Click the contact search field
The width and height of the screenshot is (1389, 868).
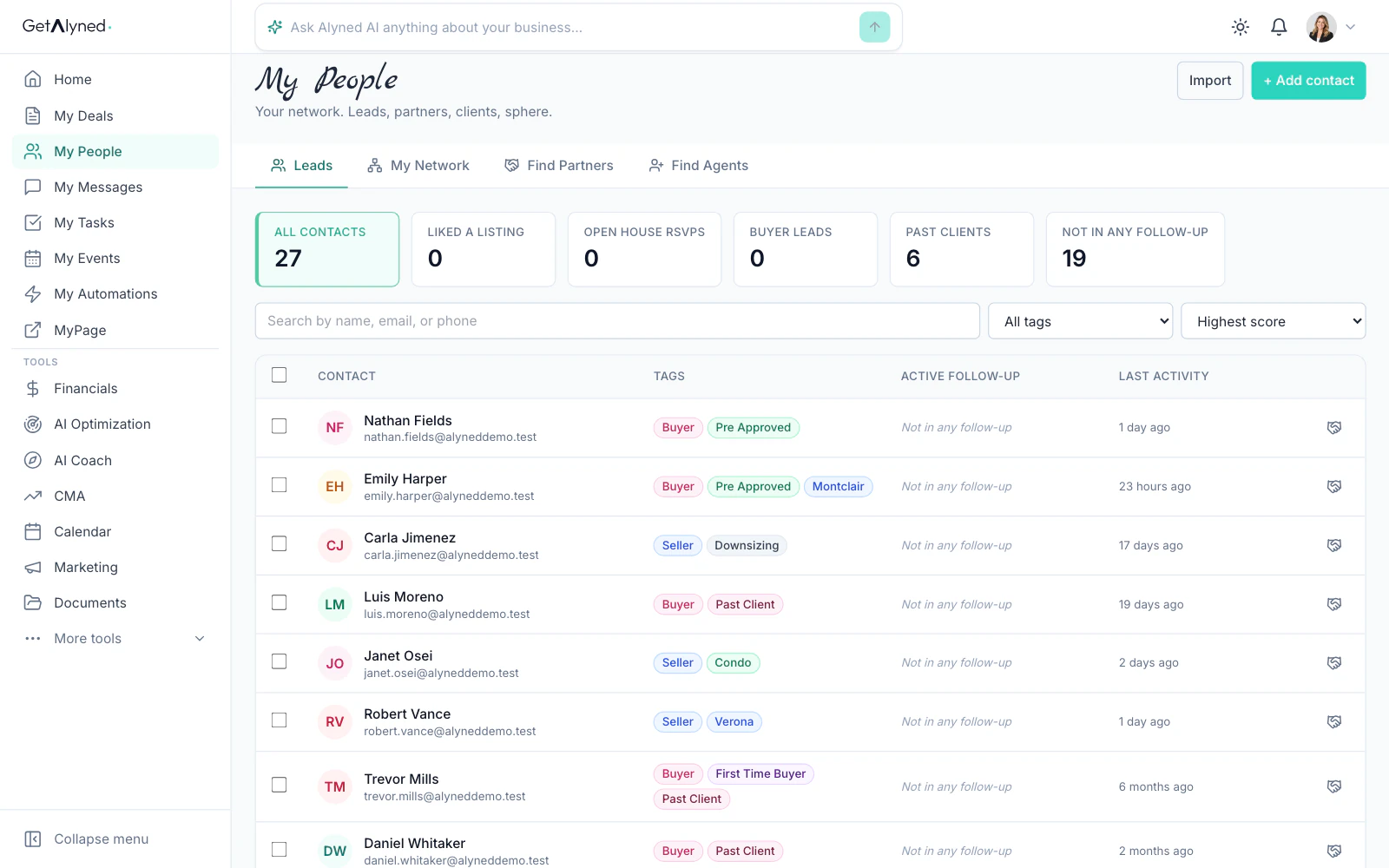pos(617,321)
